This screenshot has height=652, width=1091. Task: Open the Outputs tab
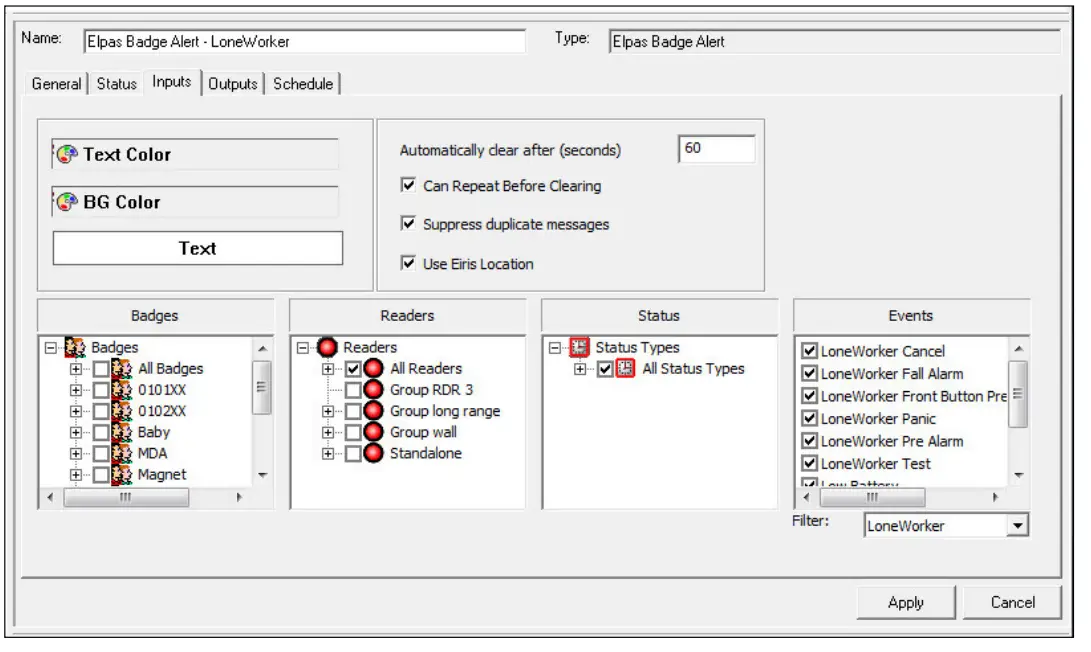(232, 84)
